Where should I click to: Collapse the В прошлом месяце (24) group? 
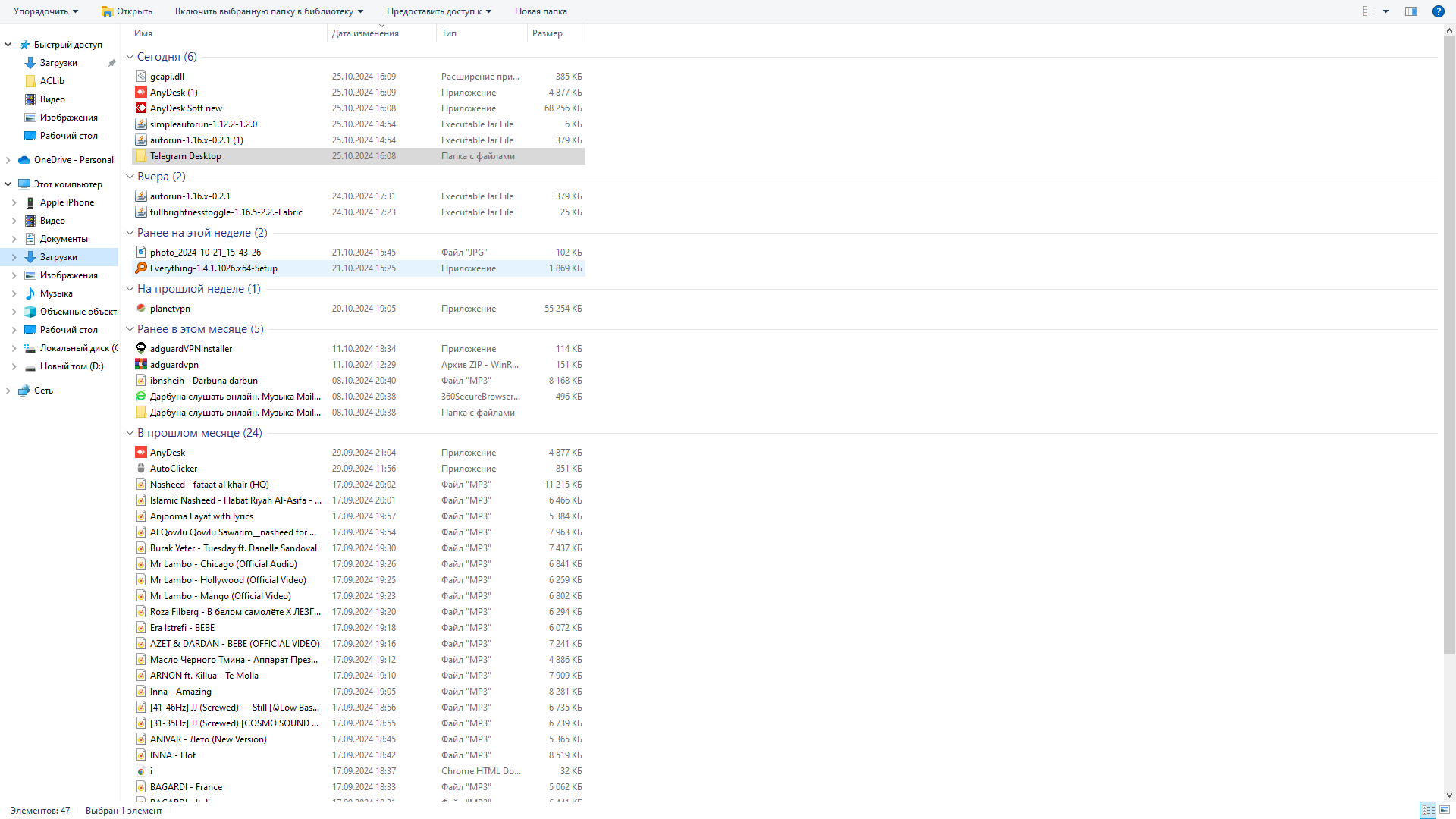(130, 433)
